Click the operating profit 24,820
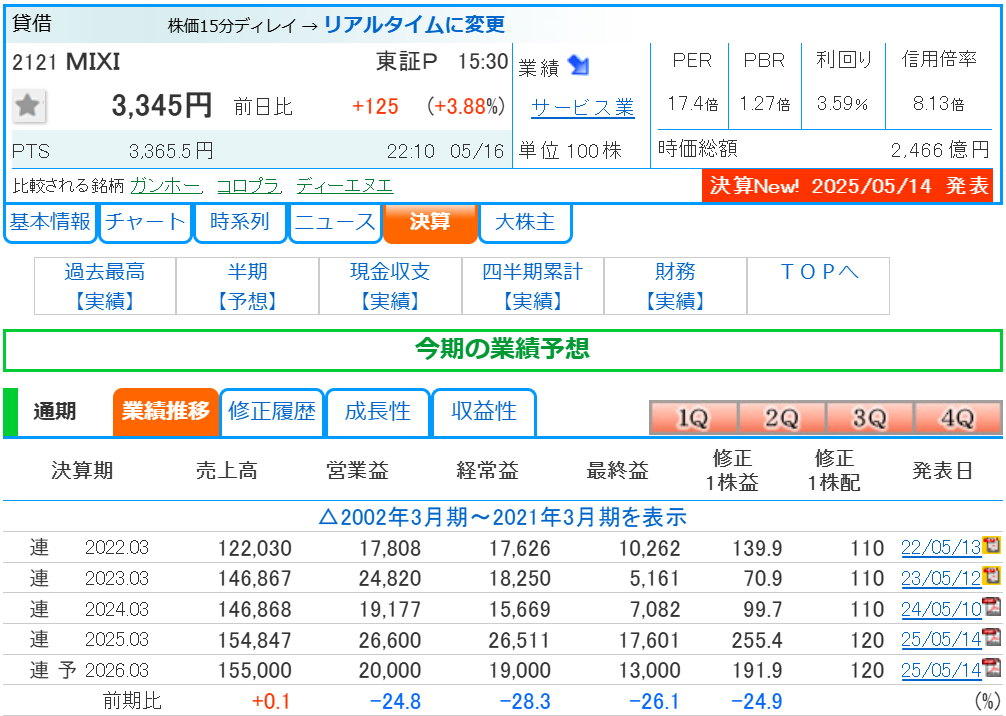Screen dimensions: 1006x716 pyautogui.click(x=390, y=579)
